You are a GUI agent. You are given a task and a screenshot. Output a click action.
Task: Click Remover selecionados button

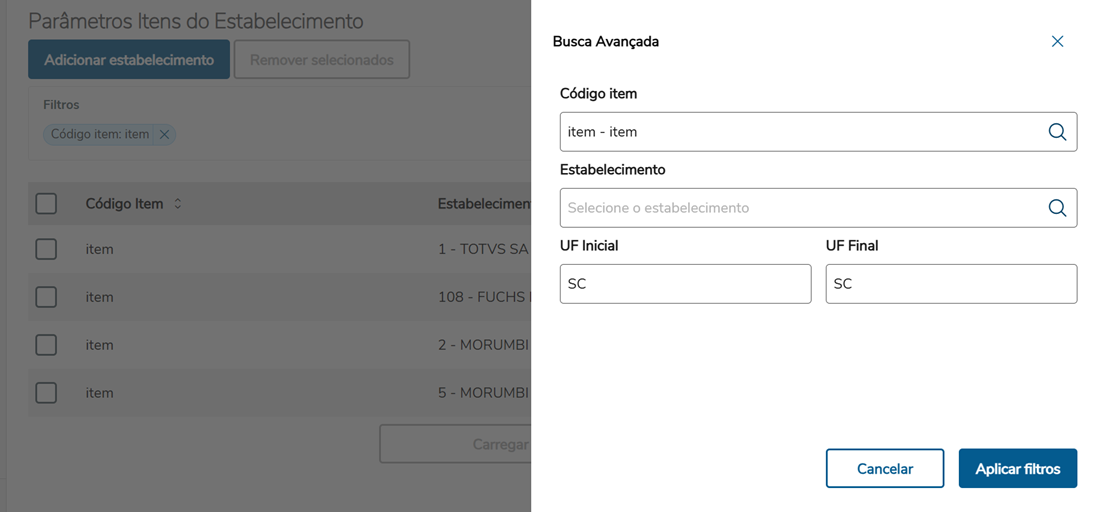[322, 60]
